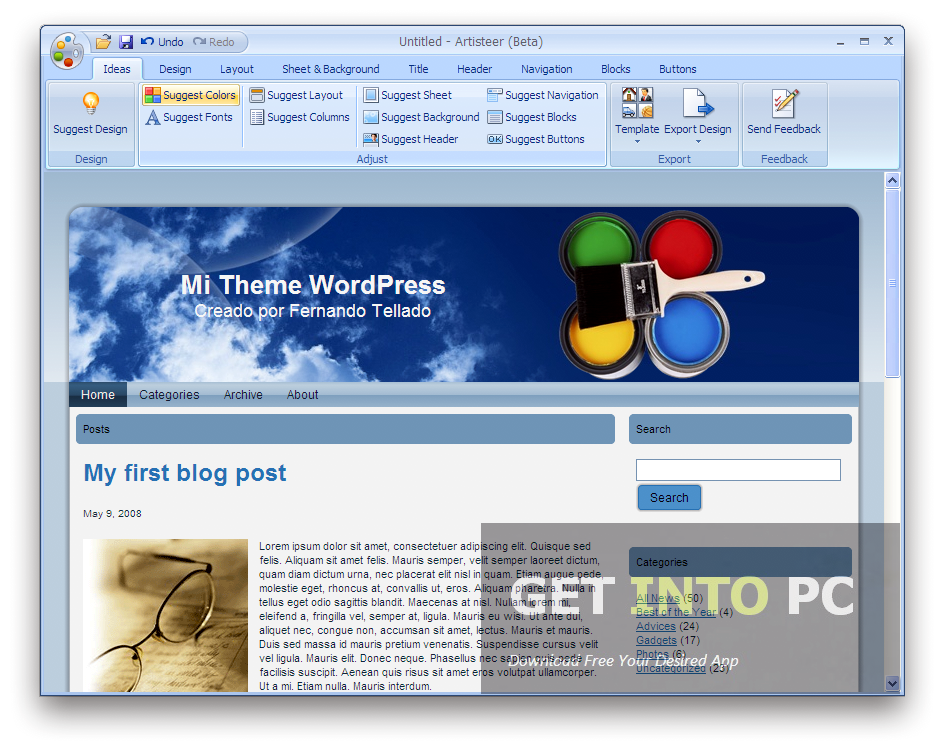945x751 pixels.
Task: Click the Open folder icon in quick access
Action: [x=104, y=42]
